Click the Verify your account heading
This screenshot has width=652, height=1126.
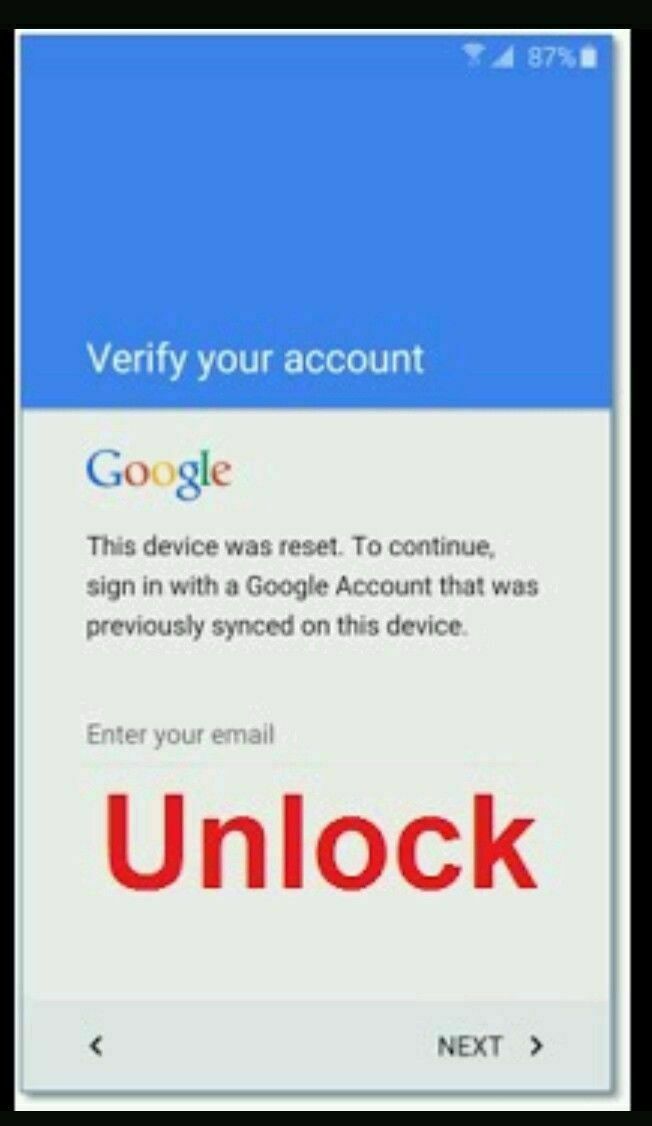(x=255, y=360)
